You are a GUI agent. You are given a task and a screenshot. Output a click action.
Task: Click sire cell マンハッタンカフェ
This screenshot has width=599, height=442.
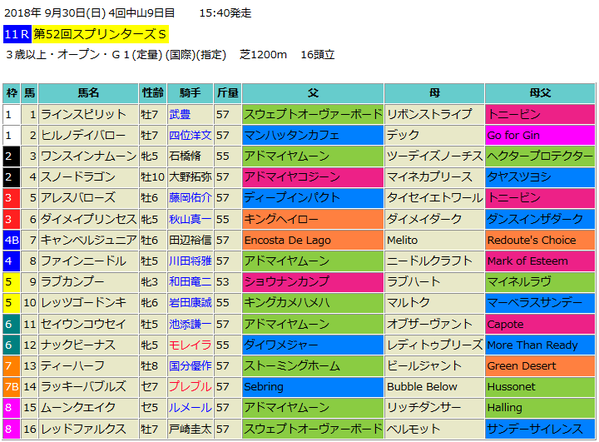click(x=312, y=135)
